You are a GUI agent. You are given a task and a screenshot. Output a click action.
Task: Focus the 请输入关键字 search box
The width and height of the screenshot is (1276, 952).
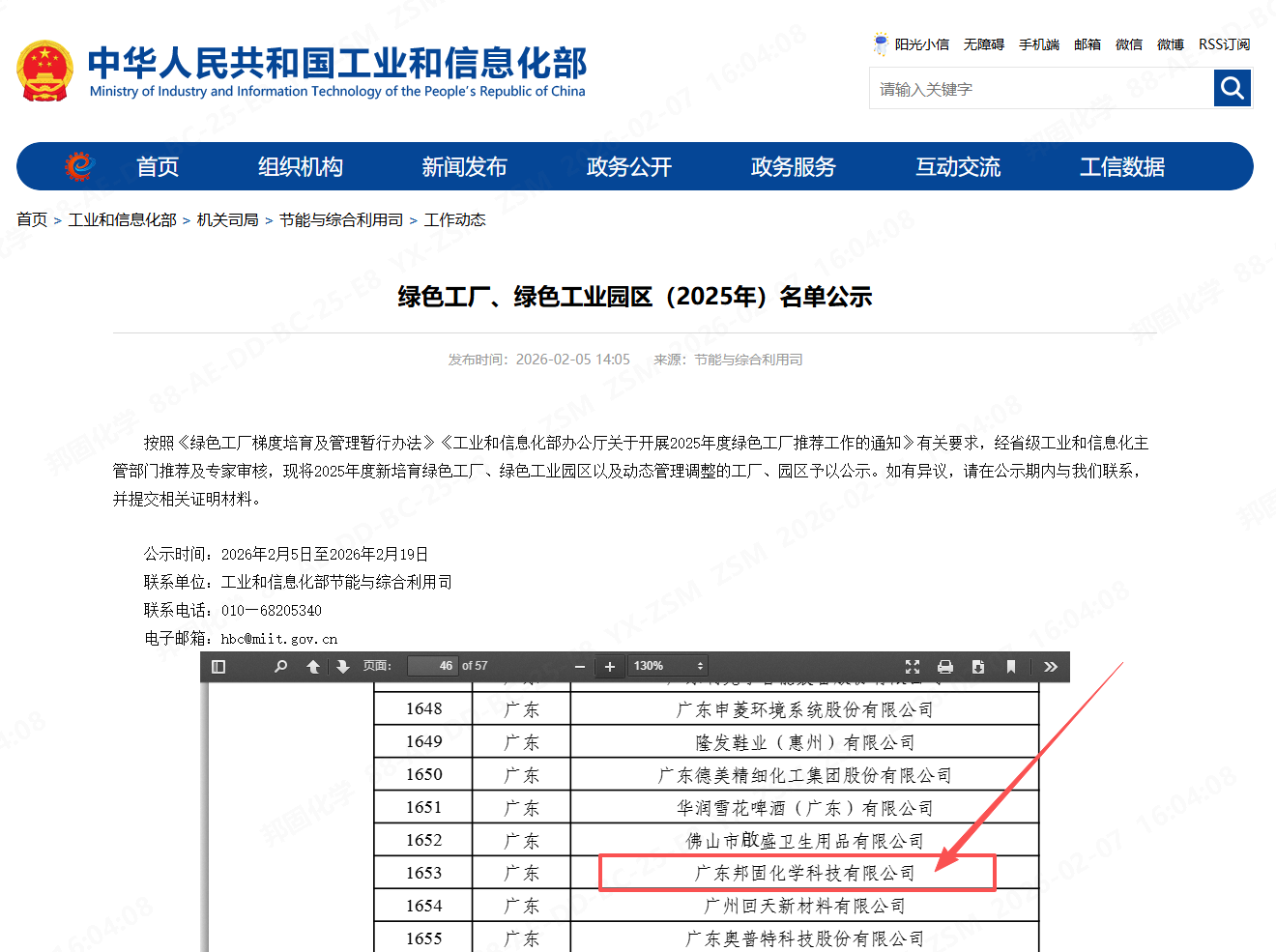click(x=1041, y=89)
